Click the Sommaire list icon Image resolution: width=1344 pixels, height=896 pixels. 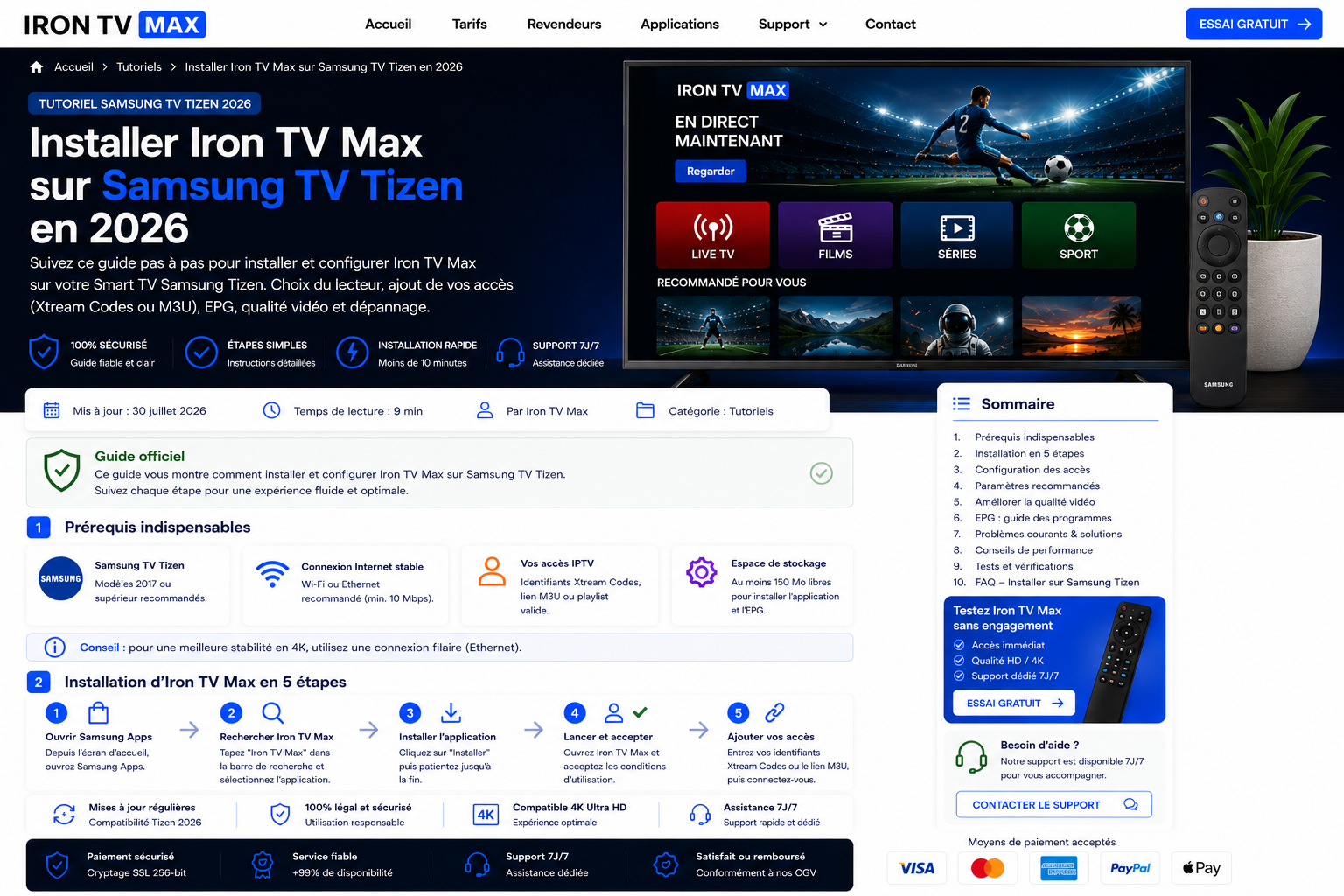click(962, 404)
